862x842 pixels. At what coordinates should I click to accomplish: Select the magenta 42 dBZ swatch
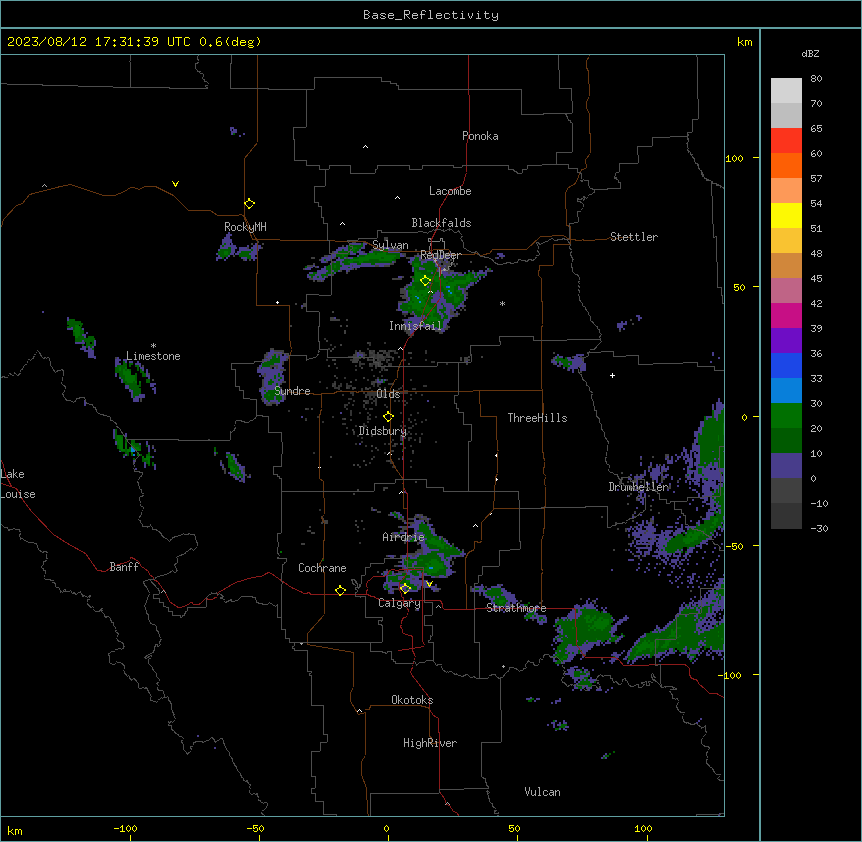[786, 315]
